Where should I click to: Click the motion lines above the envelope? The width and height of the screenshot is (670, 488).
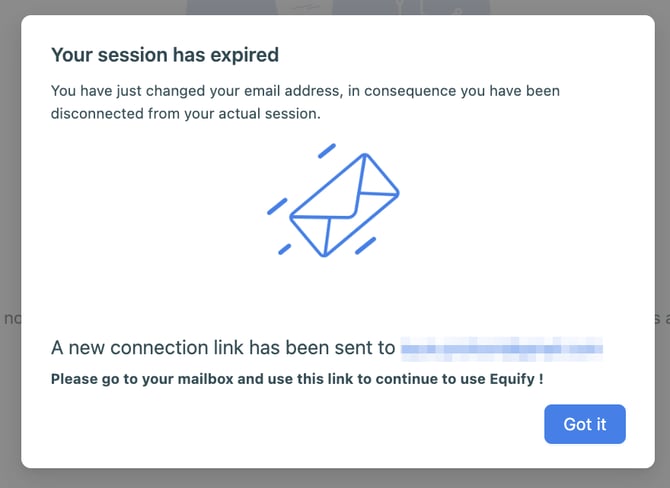(326, 151)
